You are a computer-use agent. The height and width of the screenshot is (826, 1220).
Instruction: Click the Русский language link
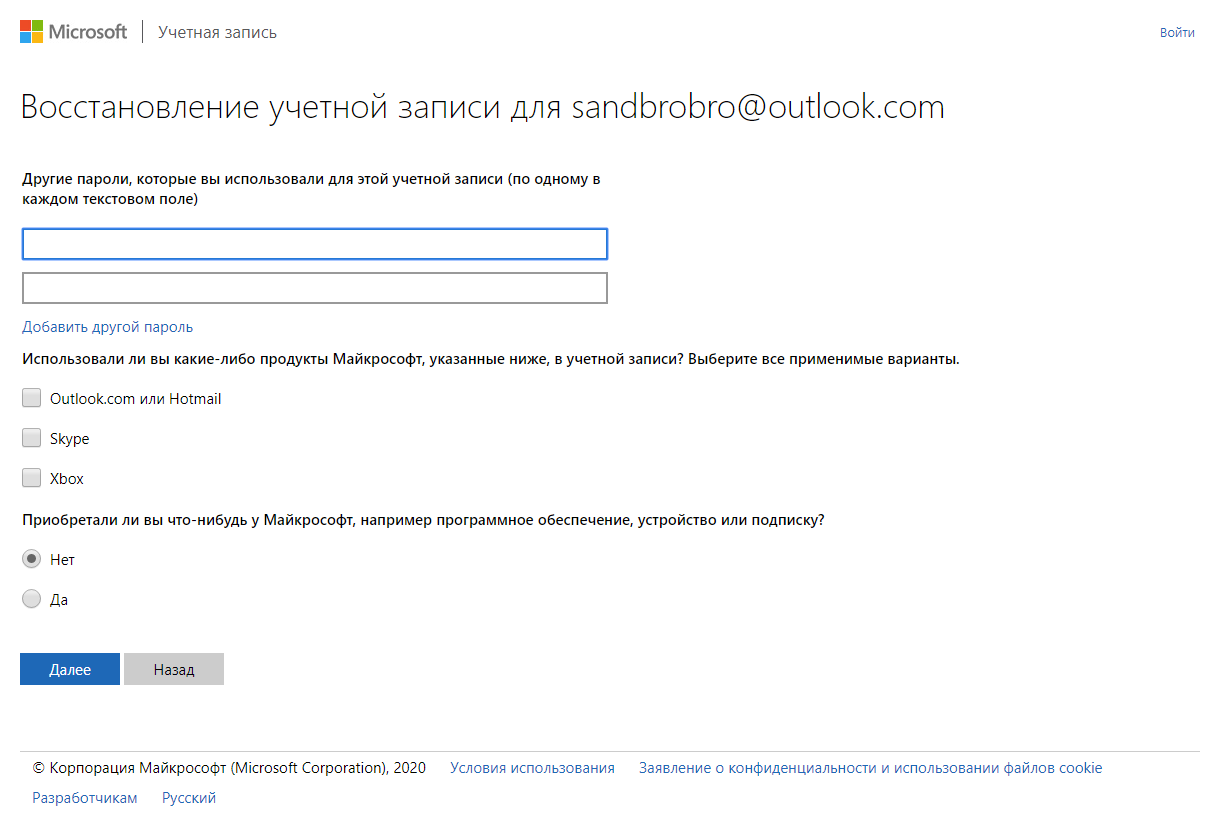click(x=189, y=798)
